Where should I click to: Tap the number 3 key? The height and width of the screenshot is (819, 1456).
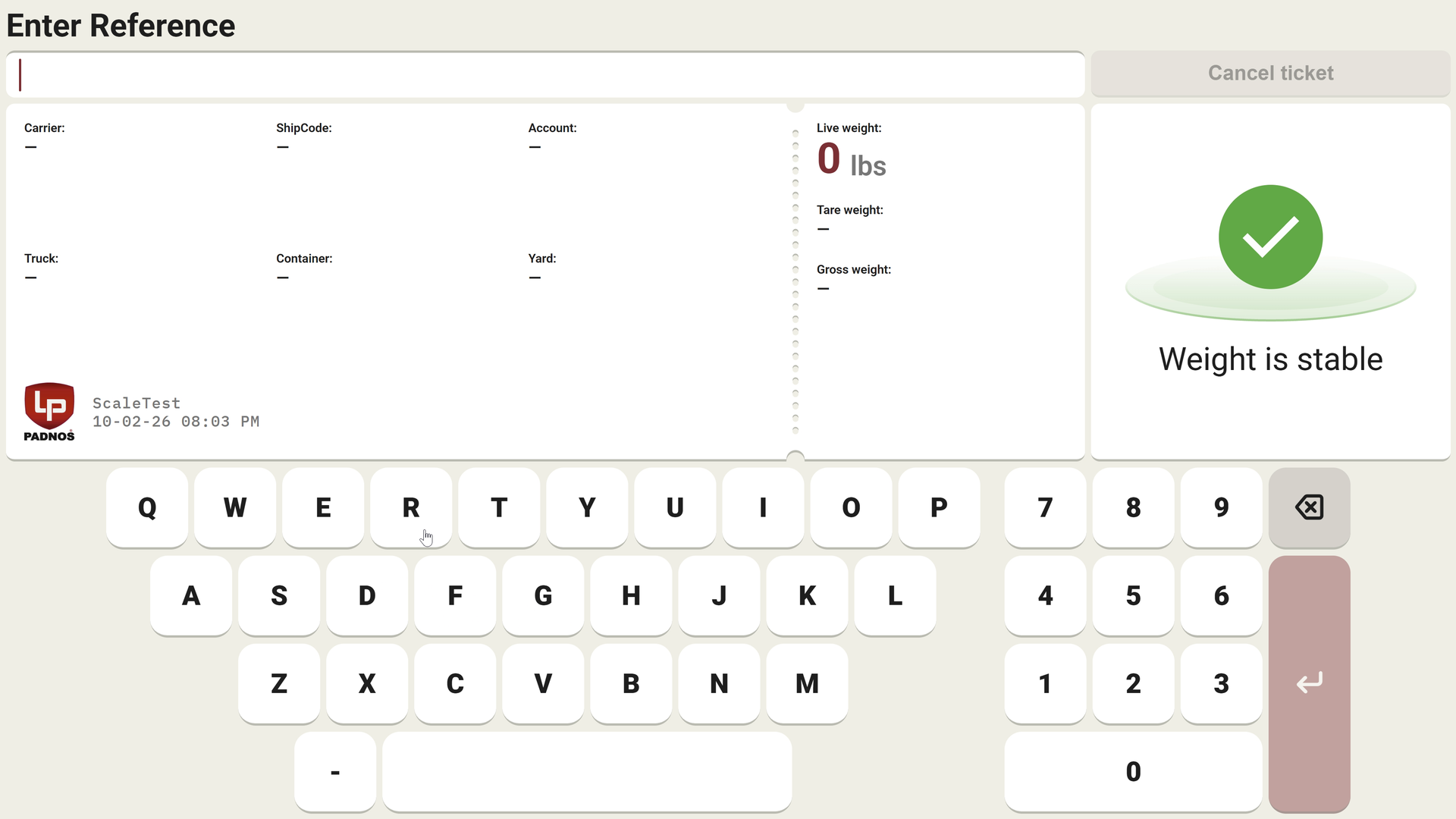[x=1221, y=683]
